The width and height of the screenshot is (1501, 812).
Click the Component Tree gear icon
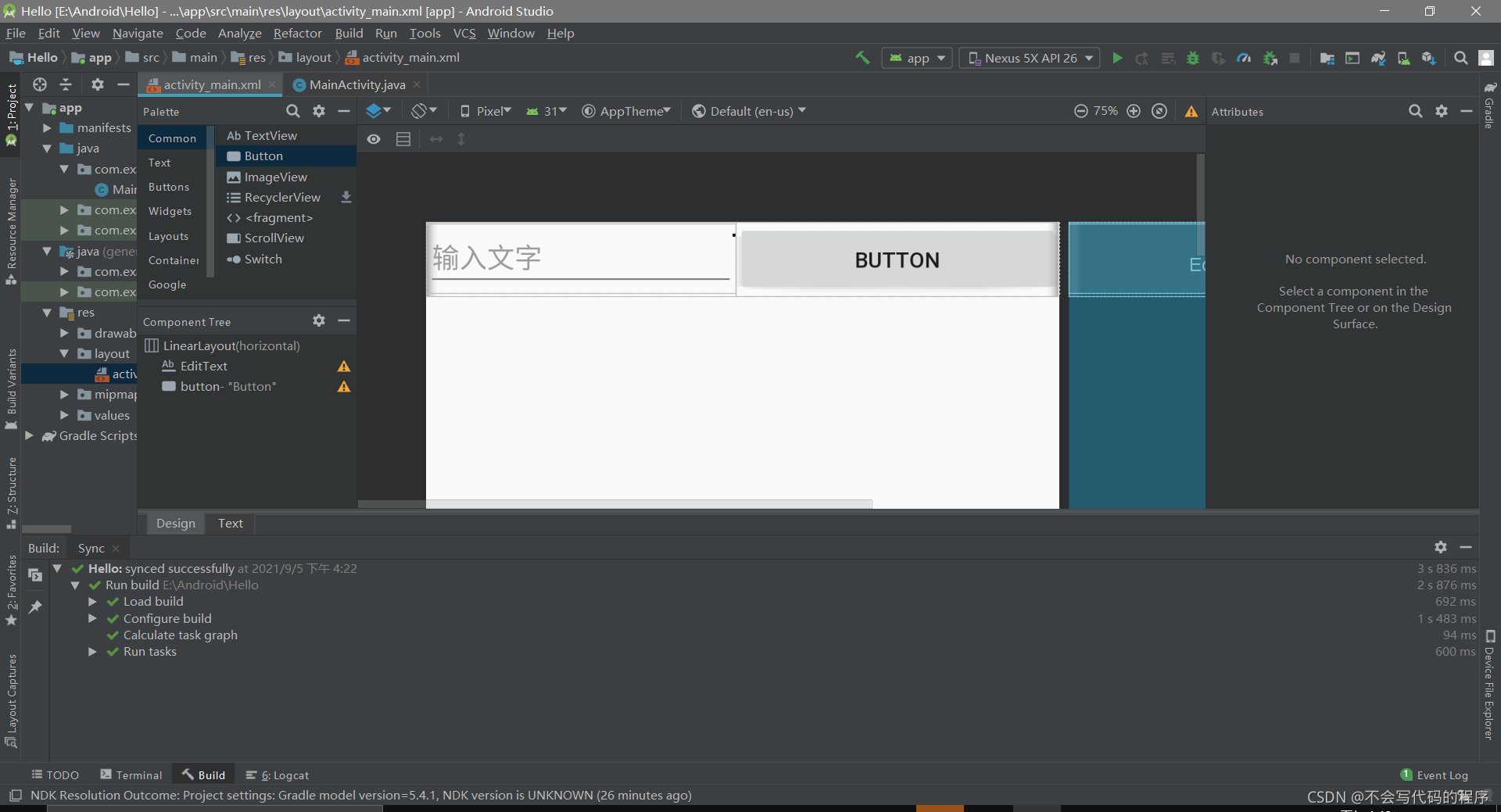coord(319,320)
